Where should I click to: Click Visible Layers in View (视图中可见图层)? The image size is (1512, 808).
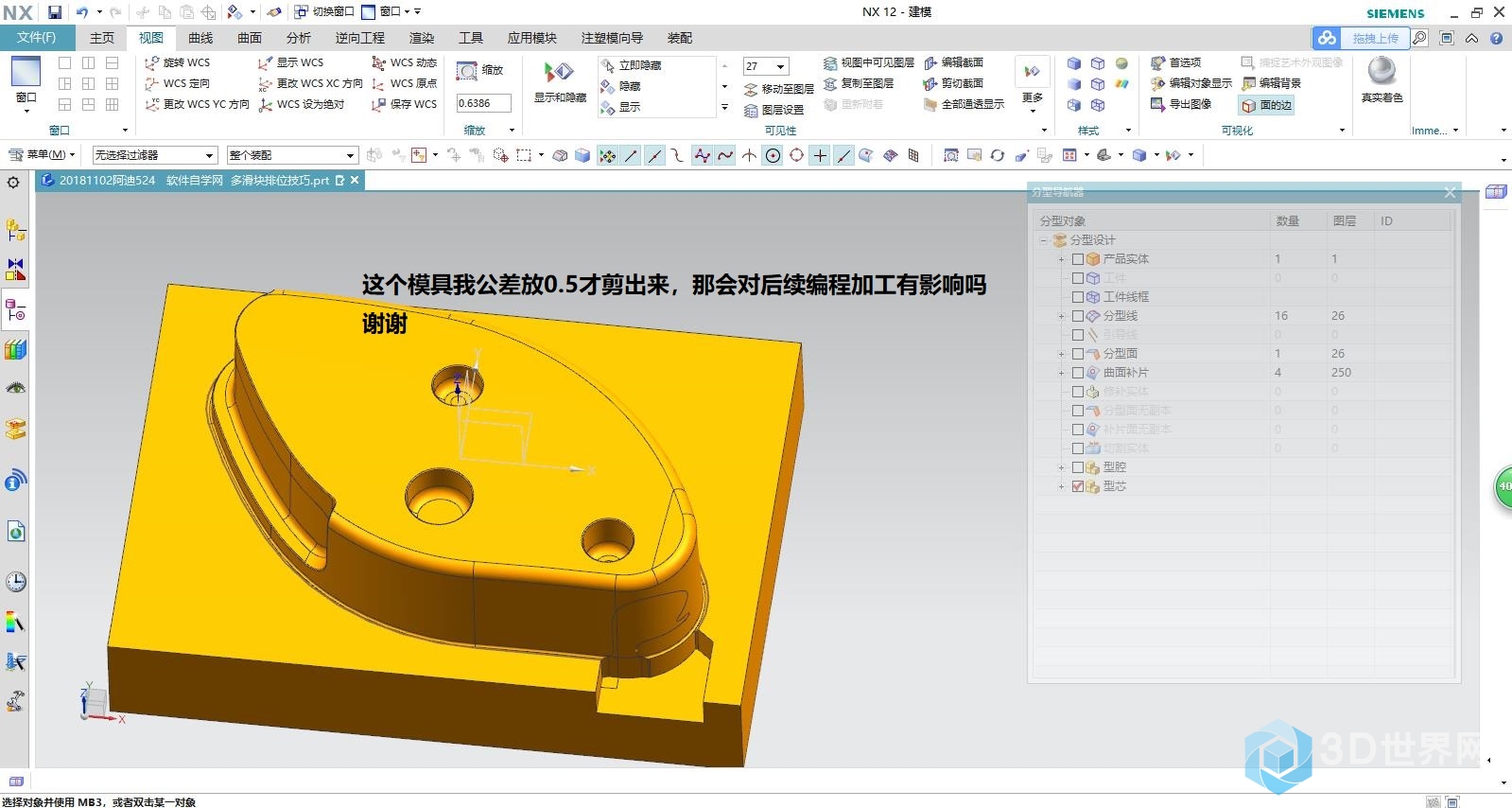(869, 62)
